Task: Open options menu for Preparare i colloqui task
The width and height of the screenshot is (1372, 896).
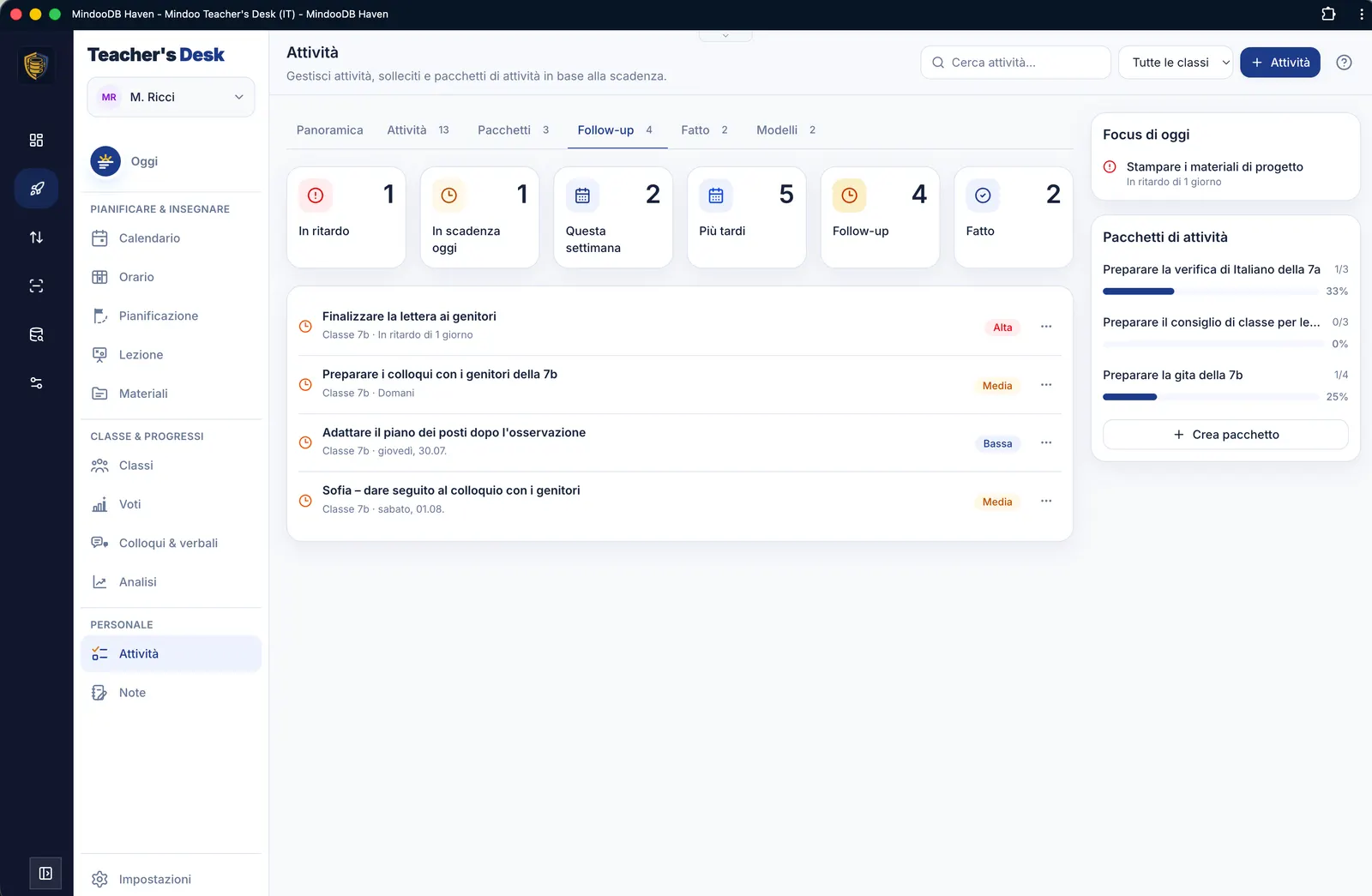Action: 1046,385
